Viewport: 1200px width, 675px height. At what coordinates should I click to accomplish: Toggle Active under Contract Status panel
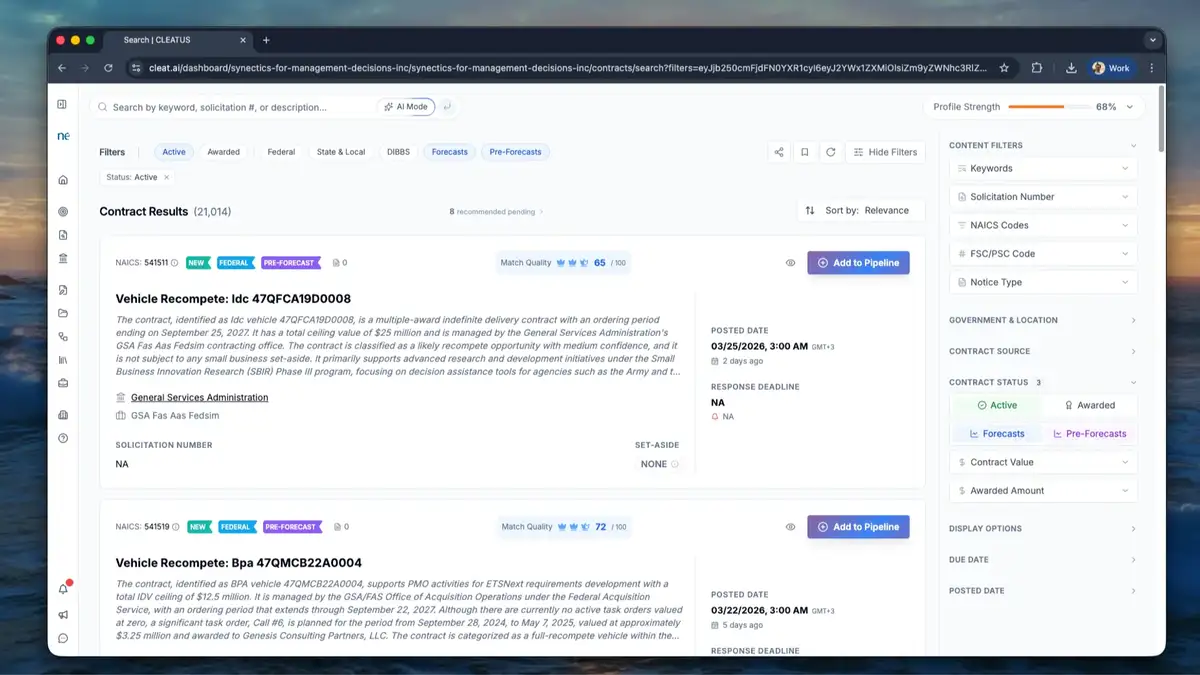pyautogui.click(x=996, y=405)
